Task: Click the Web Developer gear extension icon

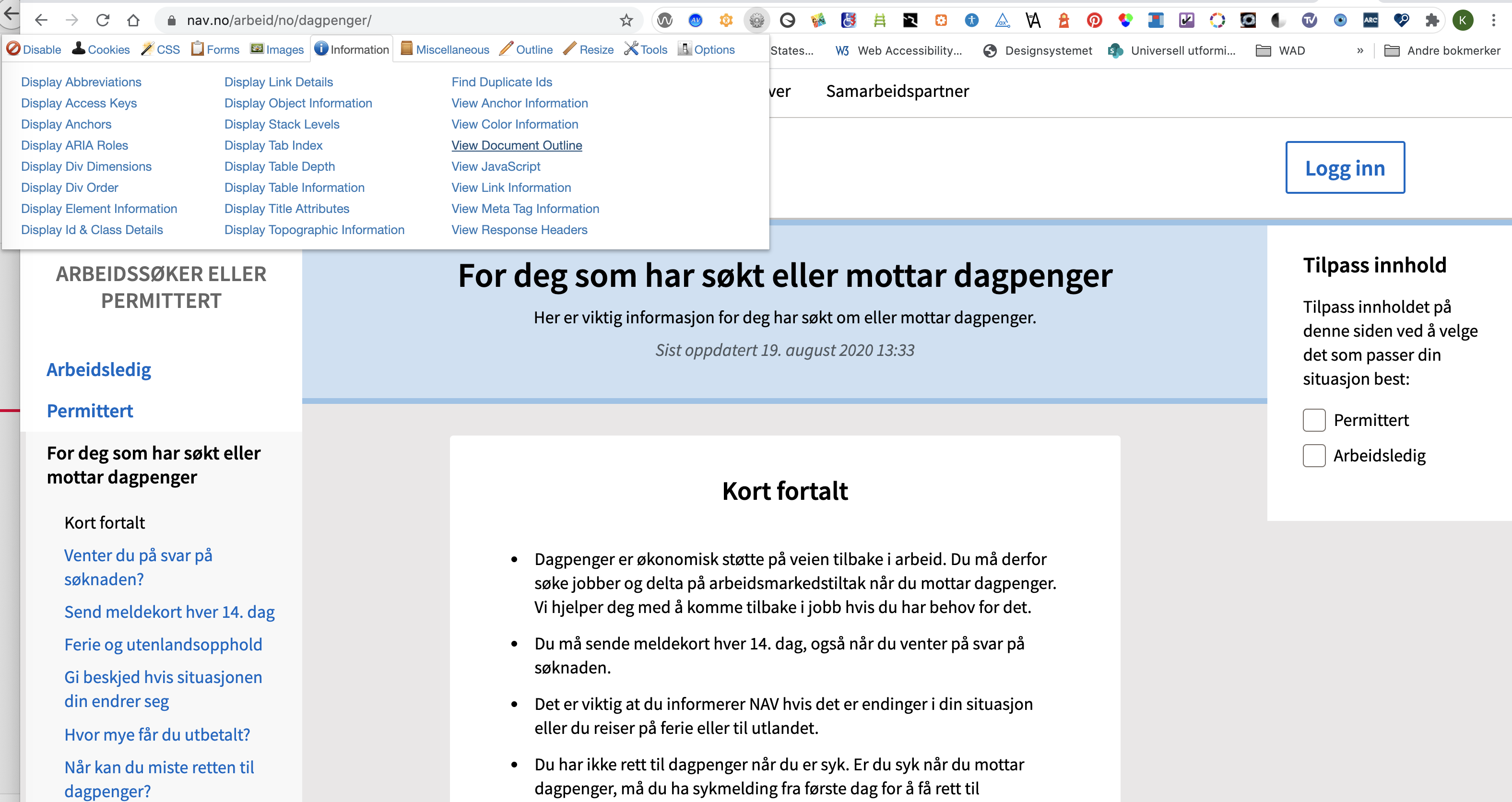Action: 756,21
